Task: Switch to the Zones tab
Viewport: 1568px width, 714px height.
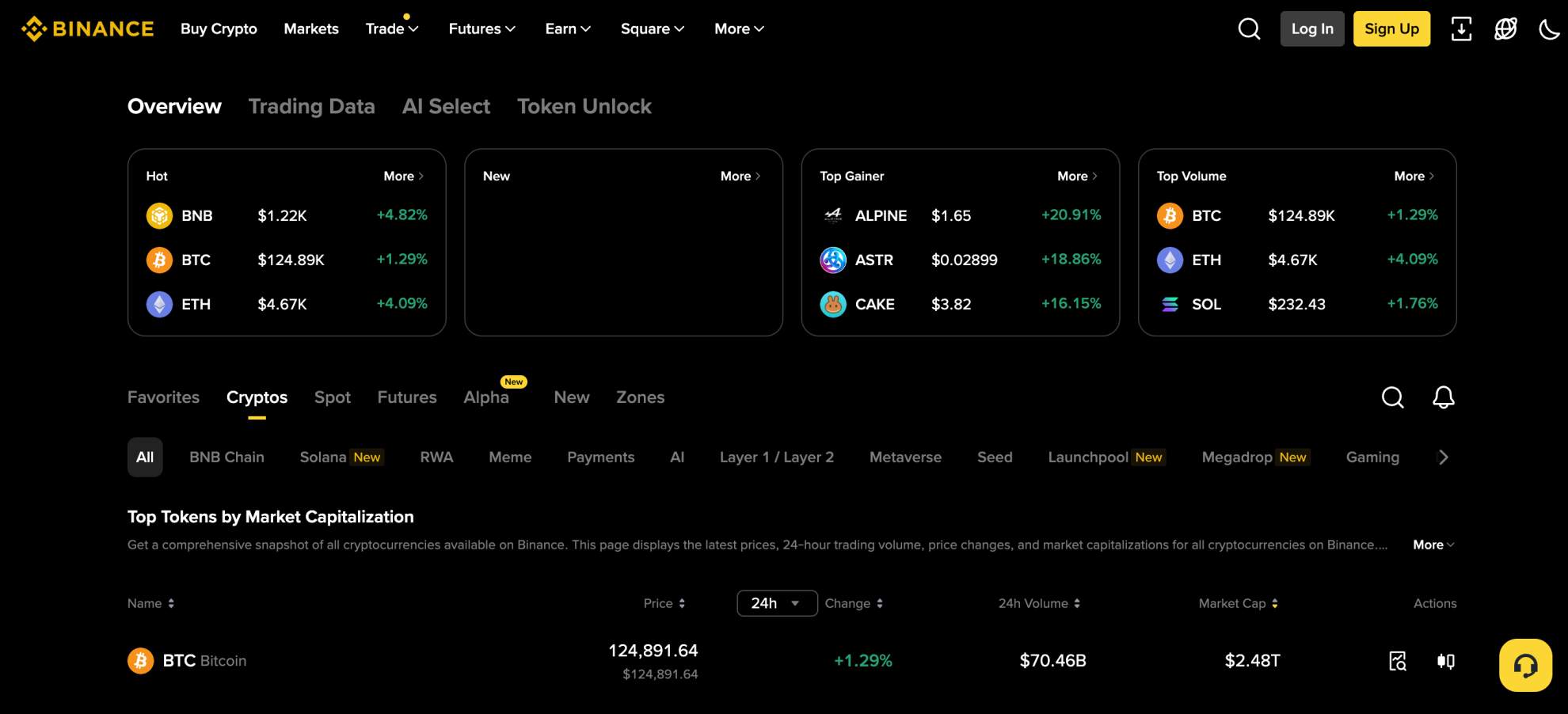Action: pyautogui.click(x=641, y=397)
